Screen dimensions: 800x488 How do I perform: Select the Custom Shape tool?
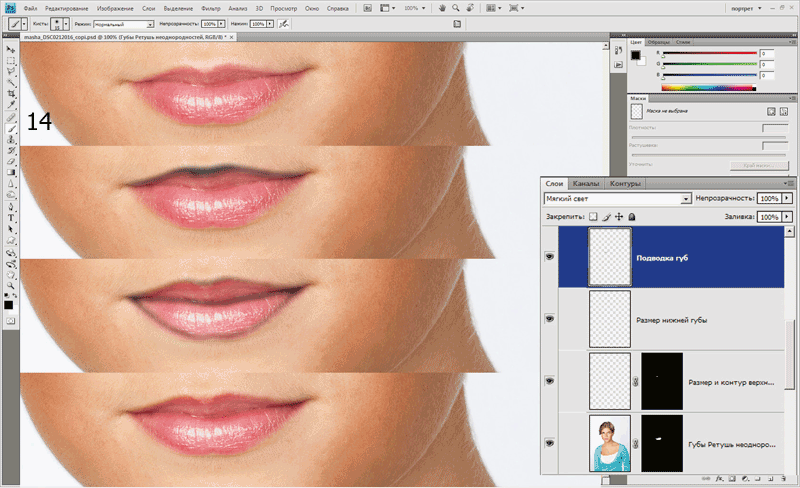pyautogui.click(x=10, y=240)
